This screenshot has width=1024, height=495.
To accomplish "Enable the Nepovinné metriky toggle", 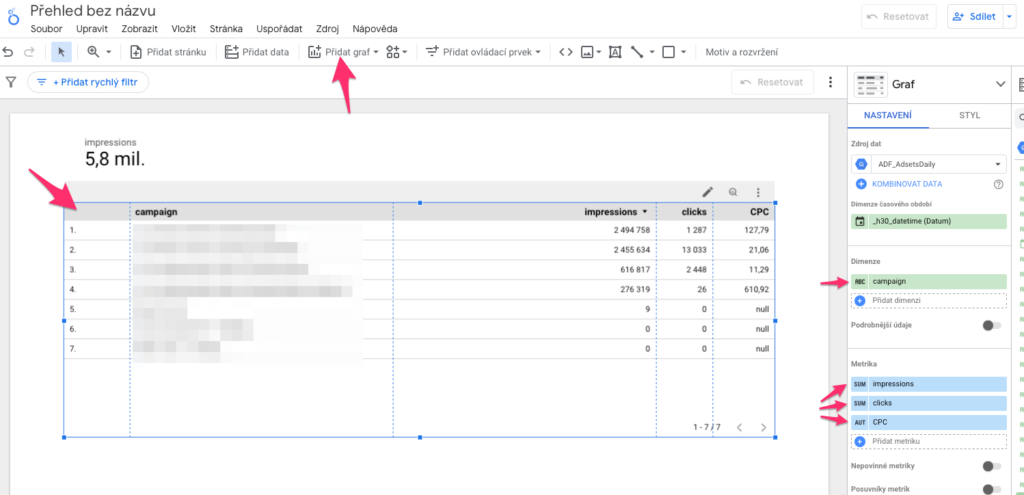I will 991,466.
